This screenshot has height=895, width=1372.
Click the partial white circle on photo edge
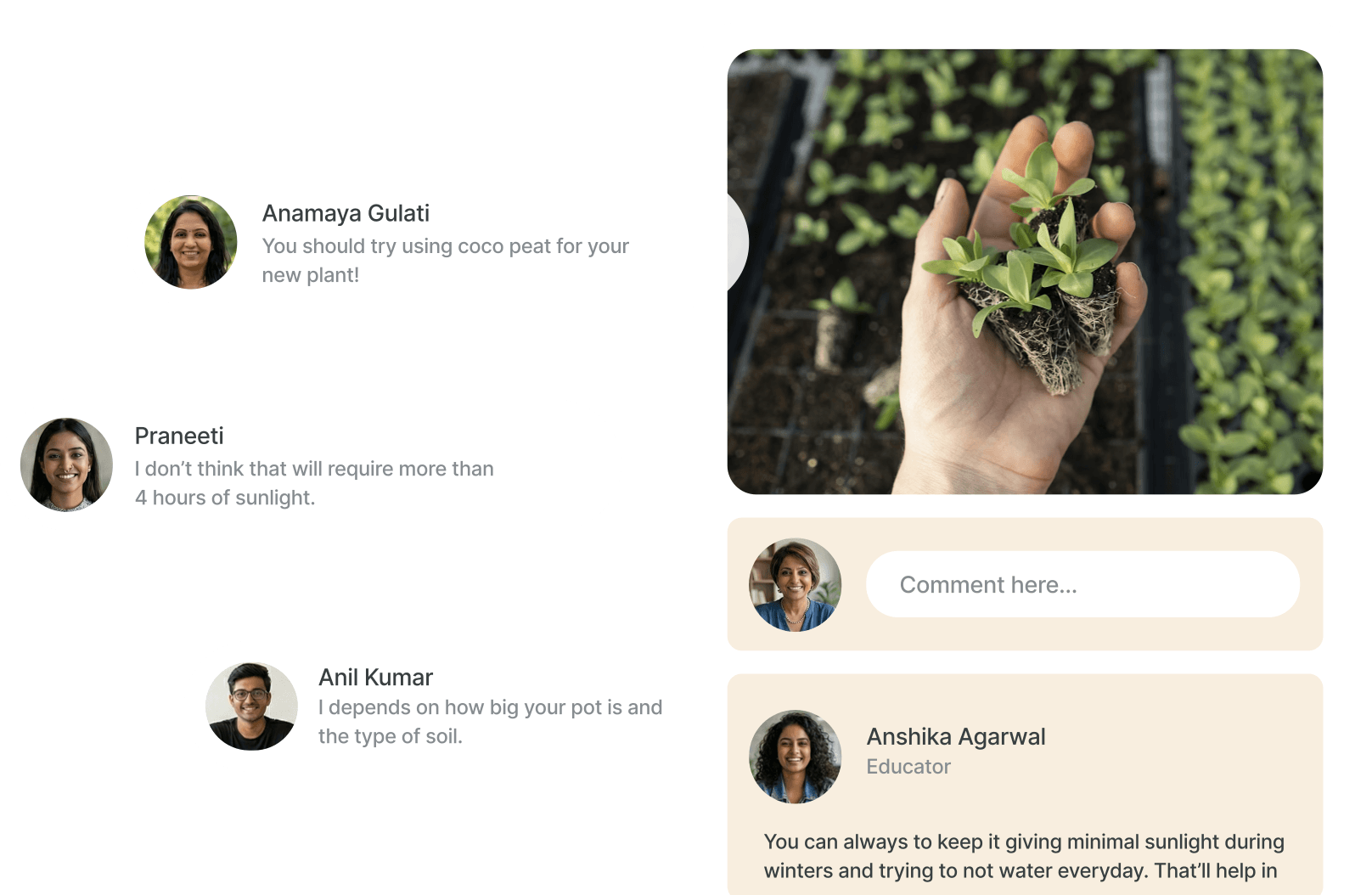point(738,243)
